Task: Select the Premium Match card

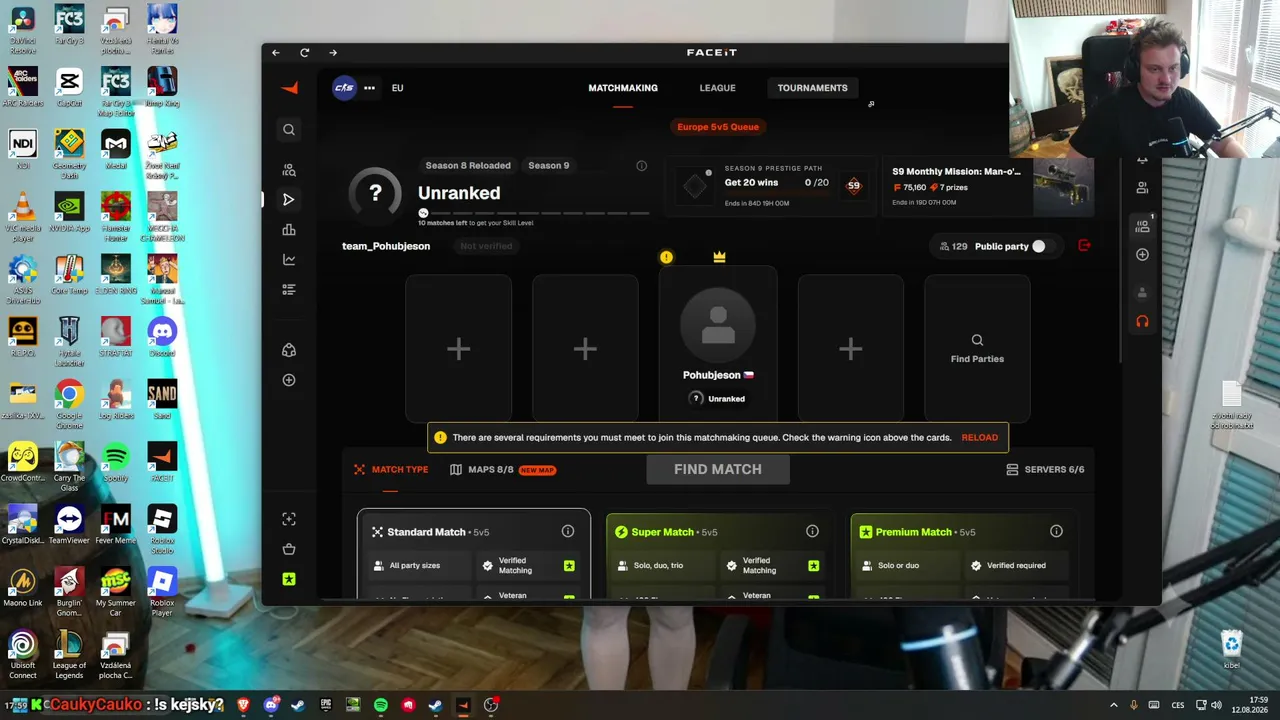Action: click(963, 555)
